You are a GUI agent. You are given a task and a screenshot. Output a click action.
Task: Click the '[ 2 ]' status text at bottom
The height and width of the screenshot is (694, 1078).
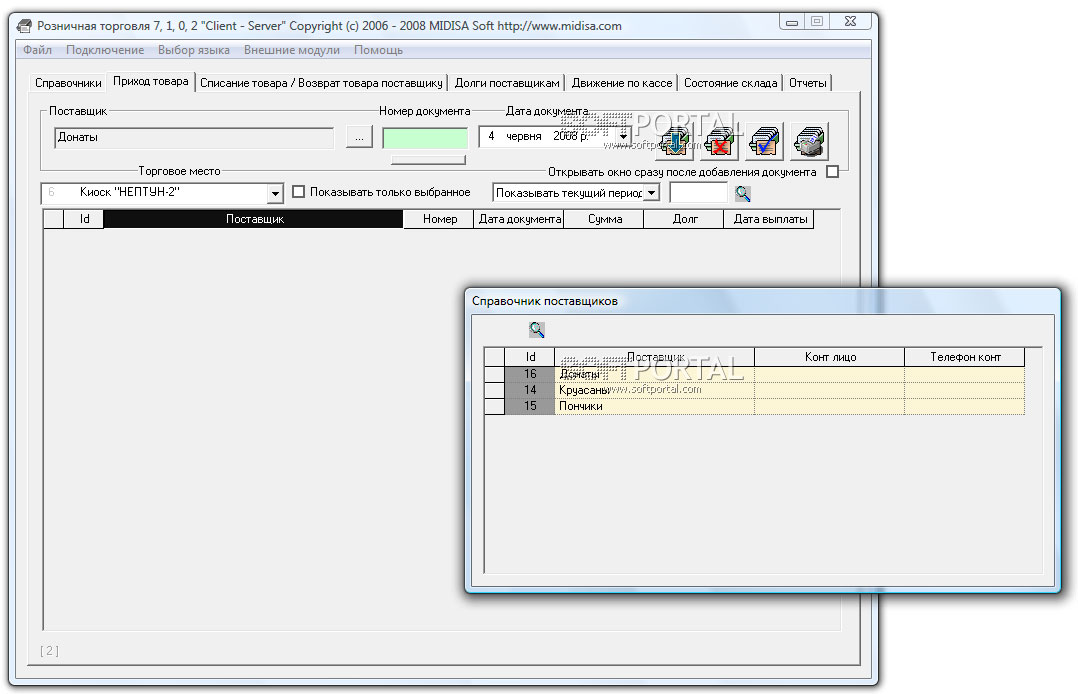pyautogui.click(x=50, y=651)
